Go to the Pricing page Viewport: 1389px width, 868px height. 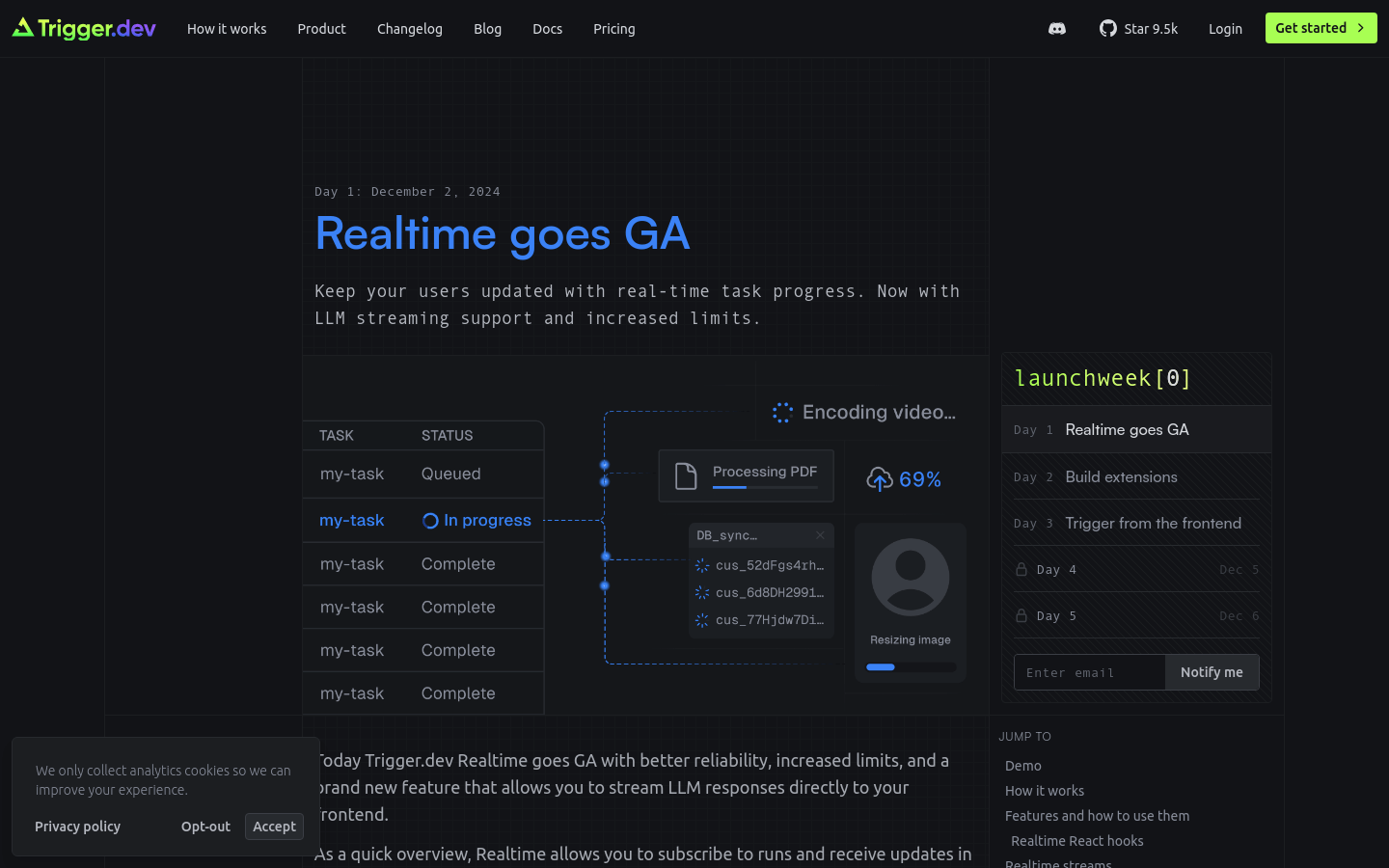coord(614,29)
